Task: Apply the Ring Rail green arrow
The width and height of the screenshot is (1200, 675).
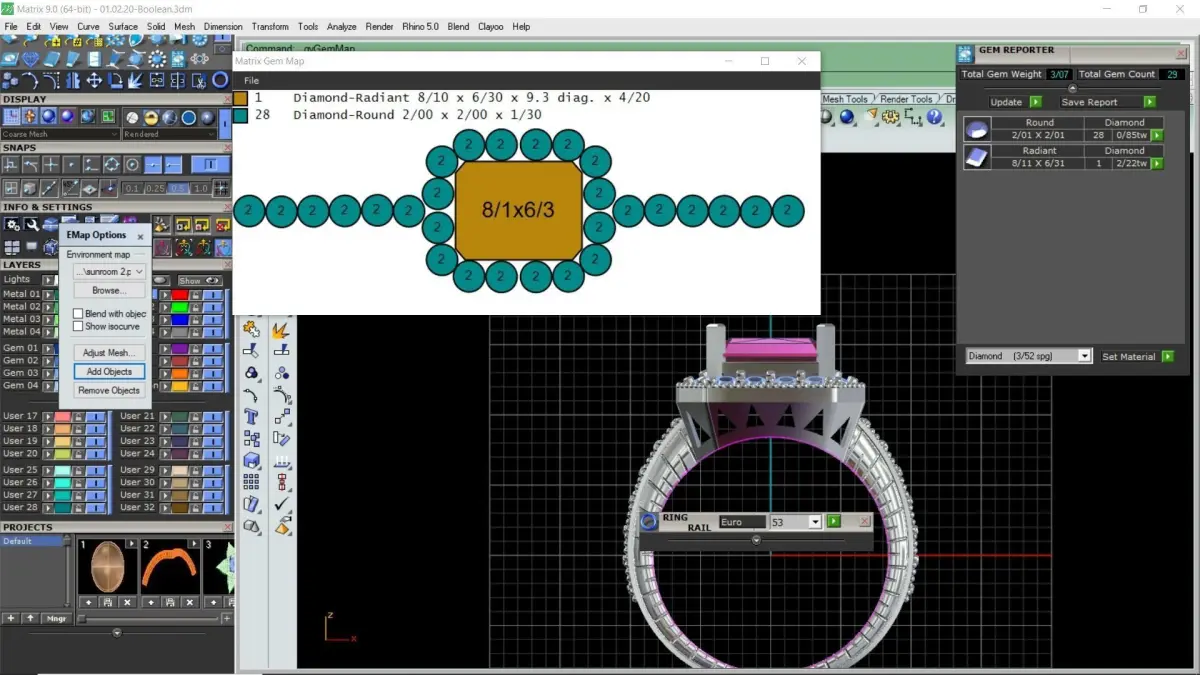Action: point(833,522)
